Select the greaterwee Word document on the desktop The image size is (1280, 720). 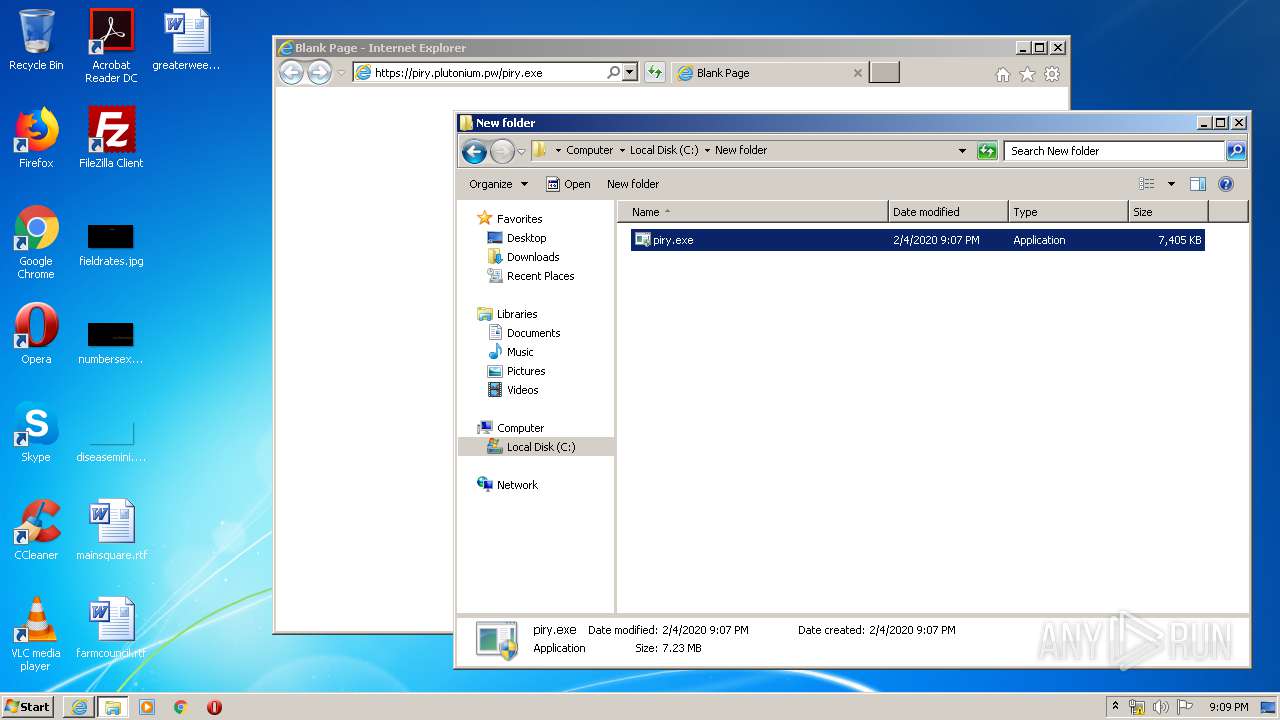pos(186,40)
